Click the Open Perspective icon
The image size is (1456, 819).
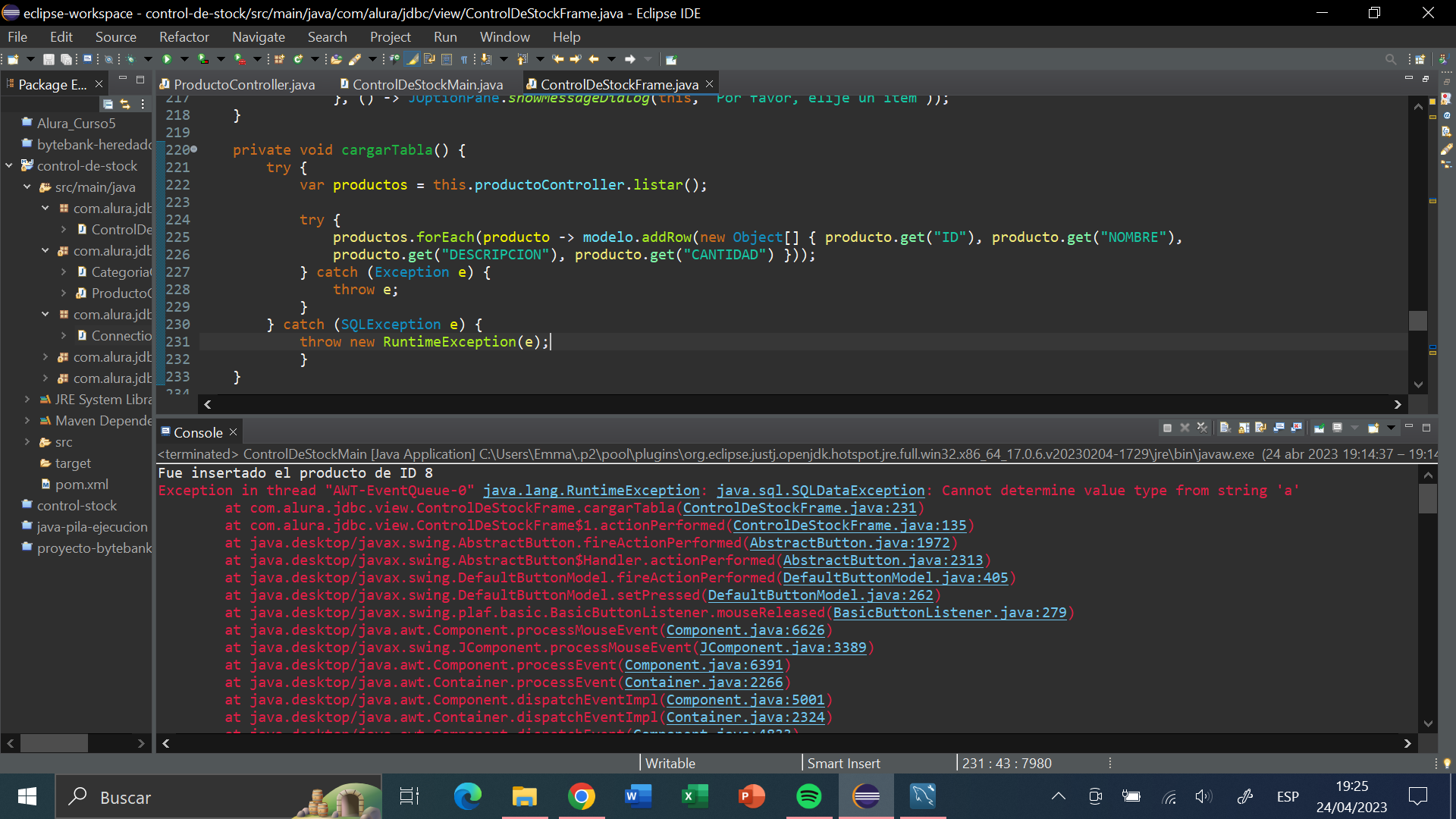(x=1420, y=59)
